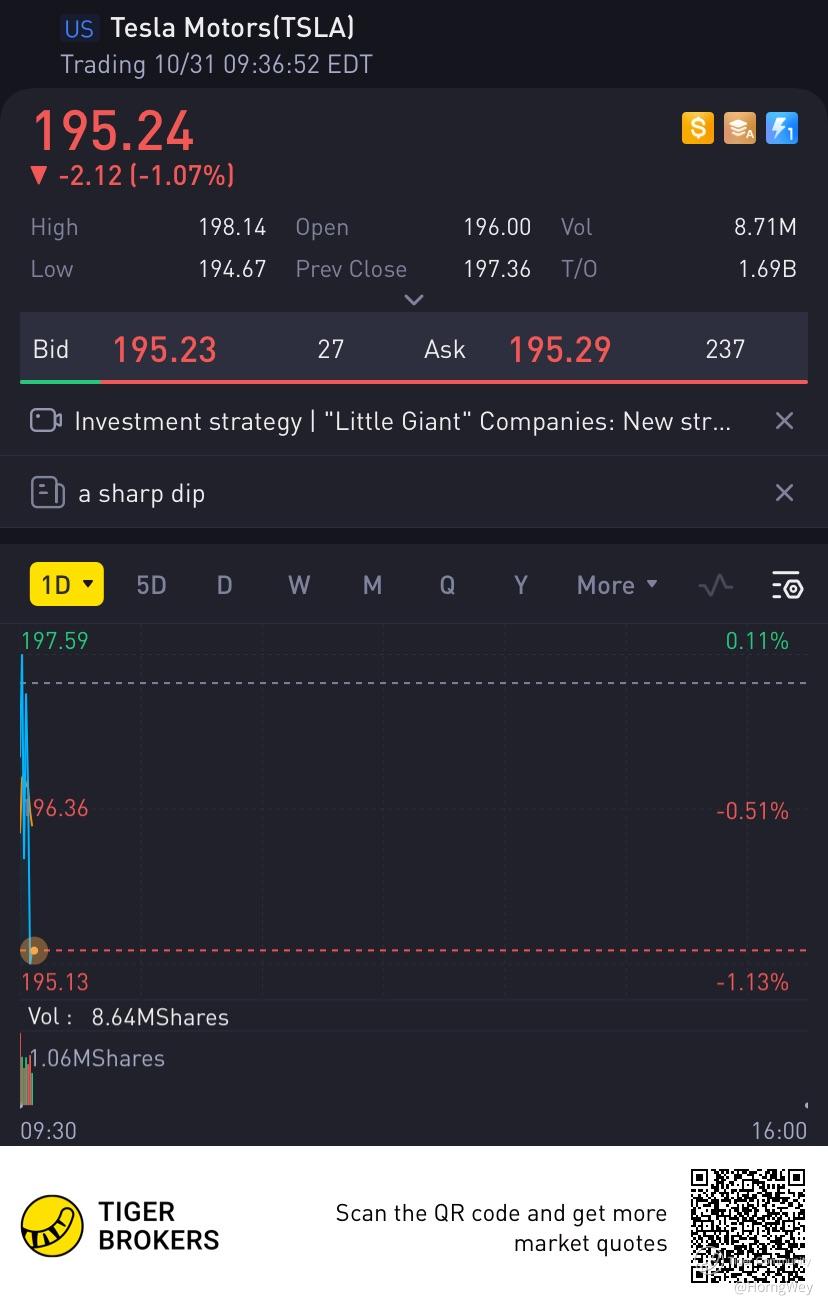Tap the bid price 195.23
This screenshot has width=828, height=1306.
click(x=165, y=349)
